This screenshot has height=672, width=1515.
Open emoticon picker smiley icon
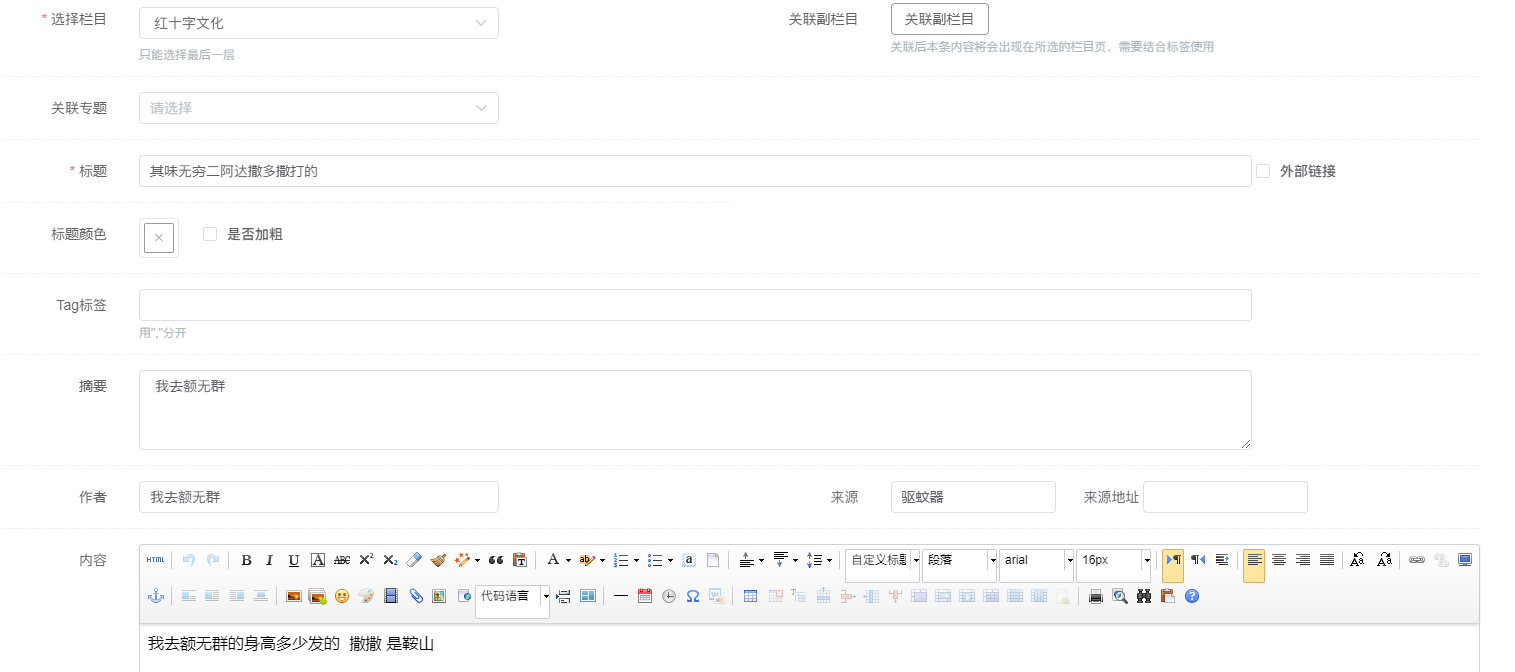coord(342,596)
